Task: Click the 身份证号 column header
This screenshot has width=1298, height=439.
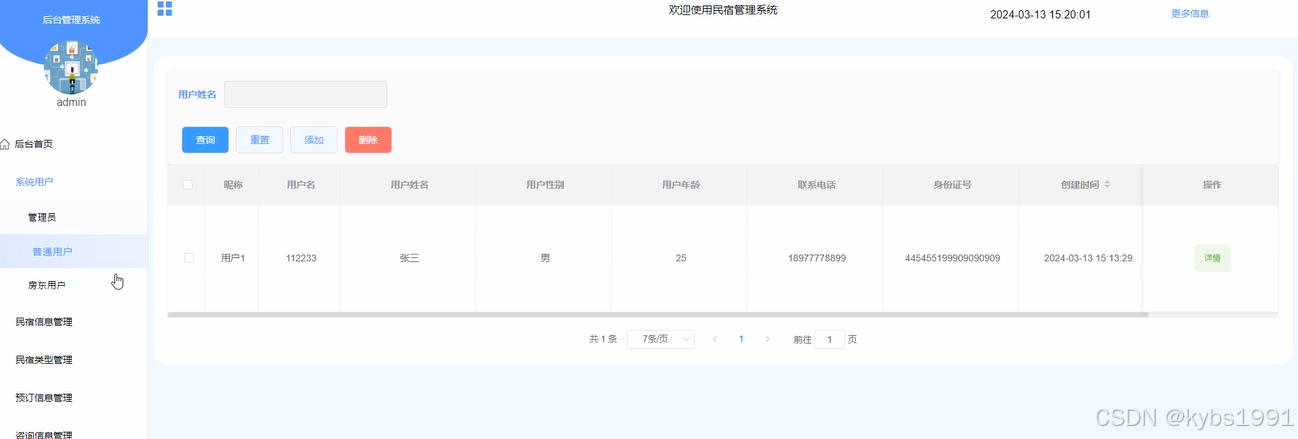Action: 952,185
